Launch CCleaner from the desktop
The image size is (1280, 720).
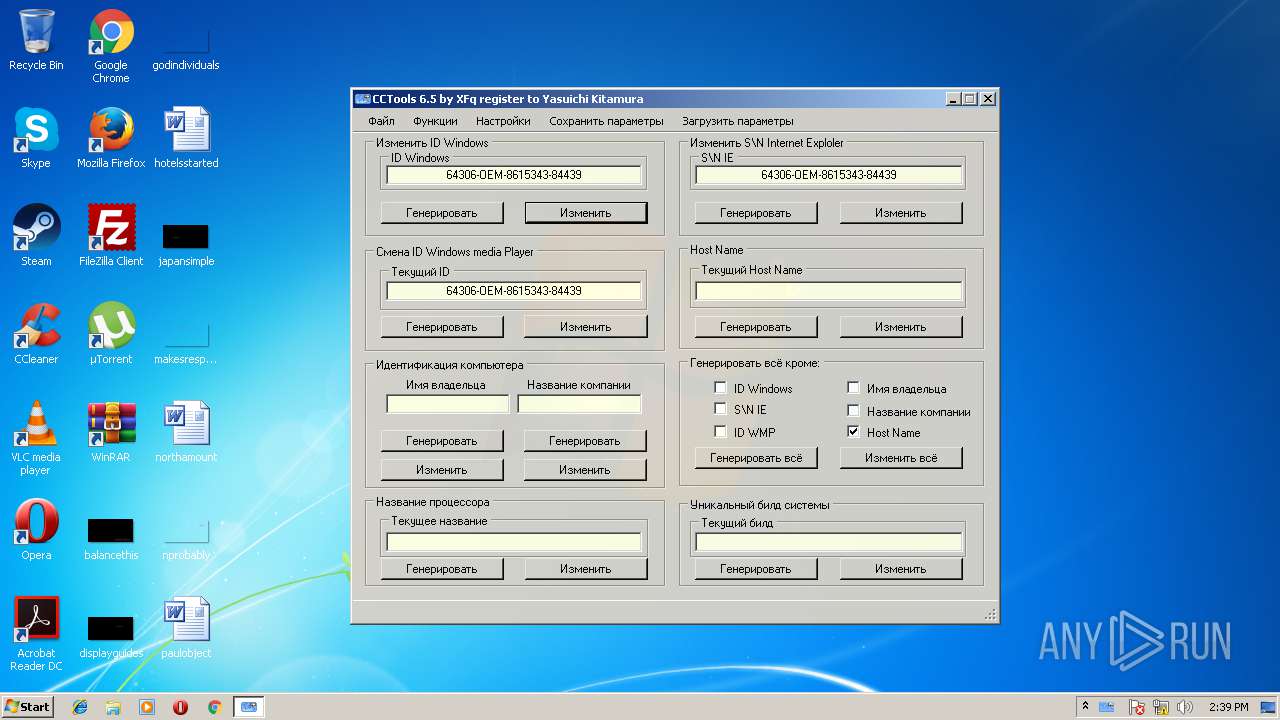click(x=36, y=334)
